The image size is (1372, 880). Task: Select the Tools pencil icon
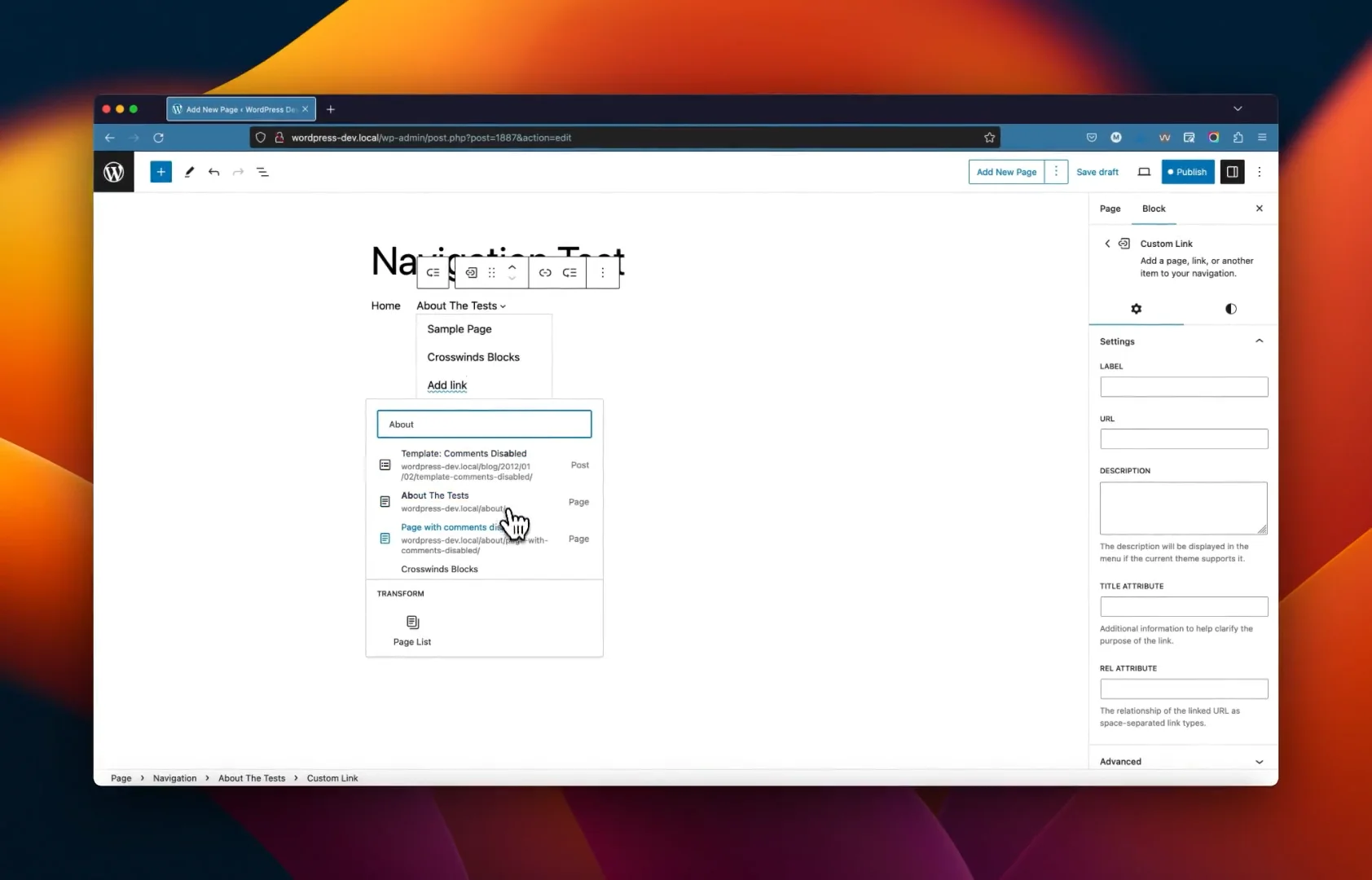(189, 172)
